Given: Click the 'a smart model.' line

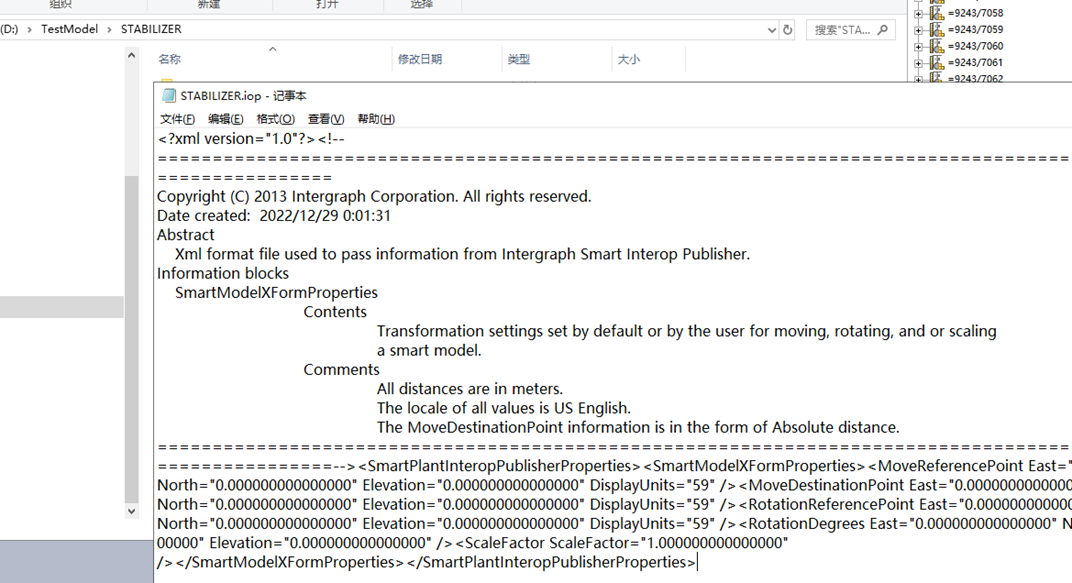Looking at the screenshot, I should (429, 351).
